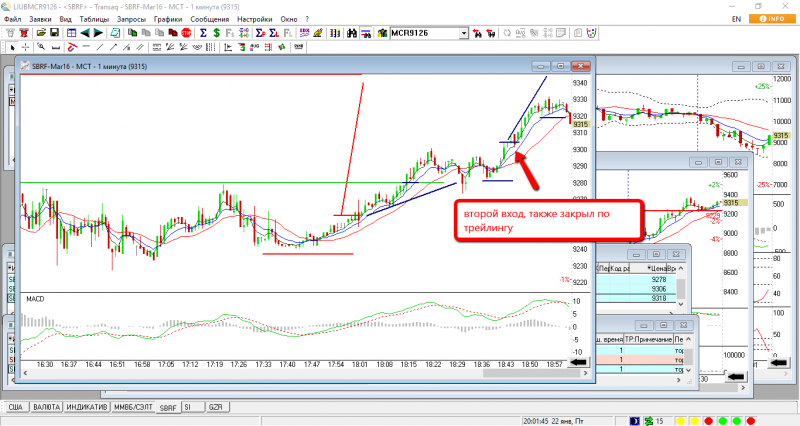
Task: Click the blue Sigma sum icon
Action: [x=203, y=33]
